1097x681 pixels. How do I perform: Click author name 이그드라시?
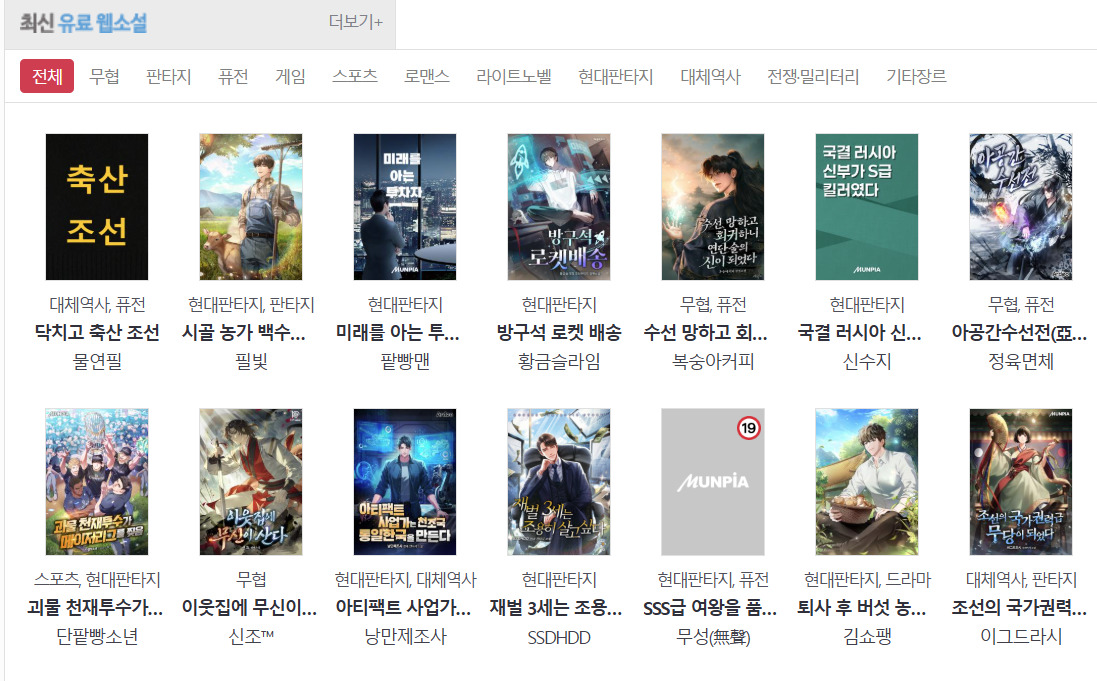(x=1021, y=637)
